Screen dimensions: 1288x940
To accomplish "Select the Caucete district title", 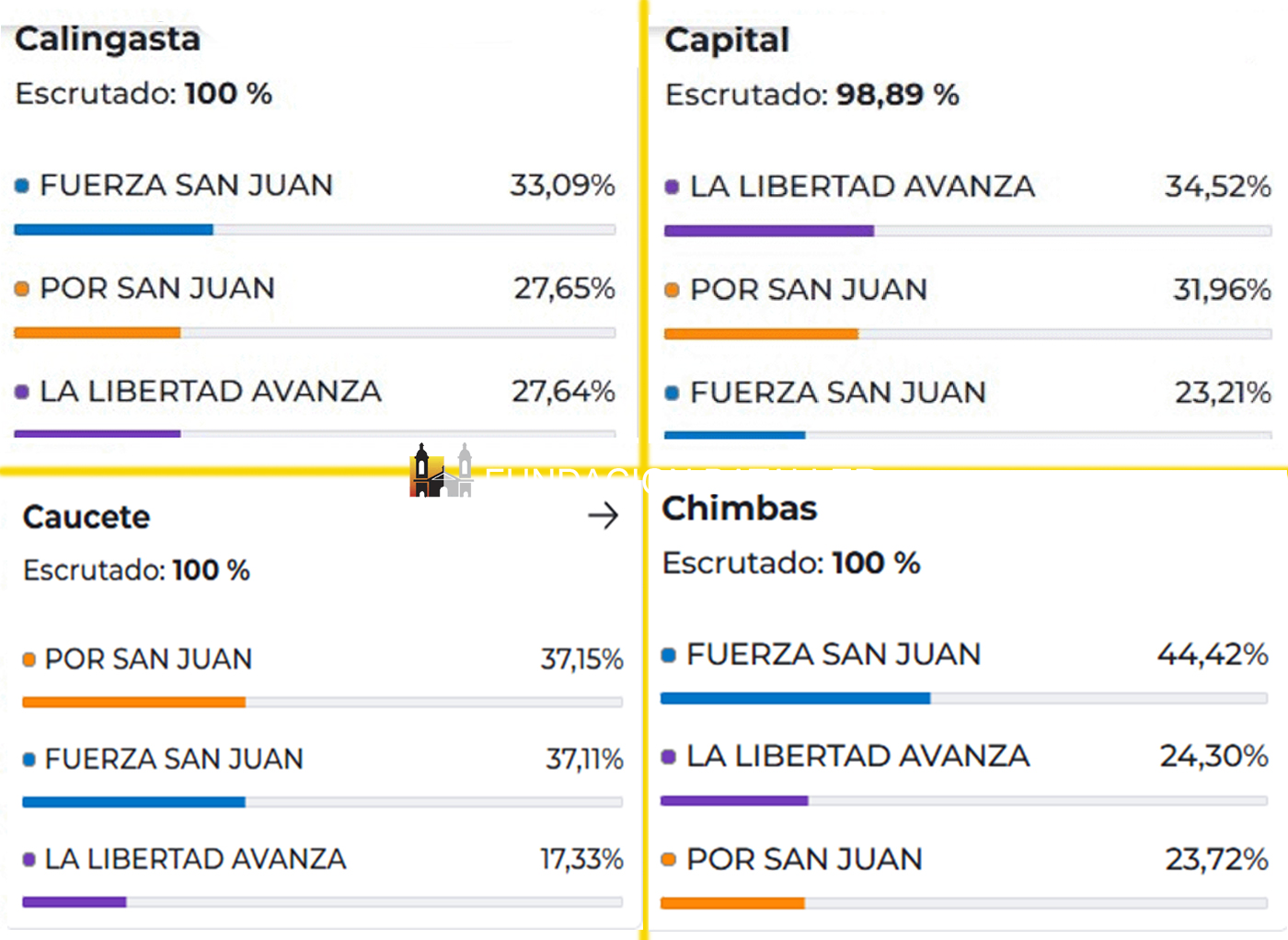I will tap(86, 517).
